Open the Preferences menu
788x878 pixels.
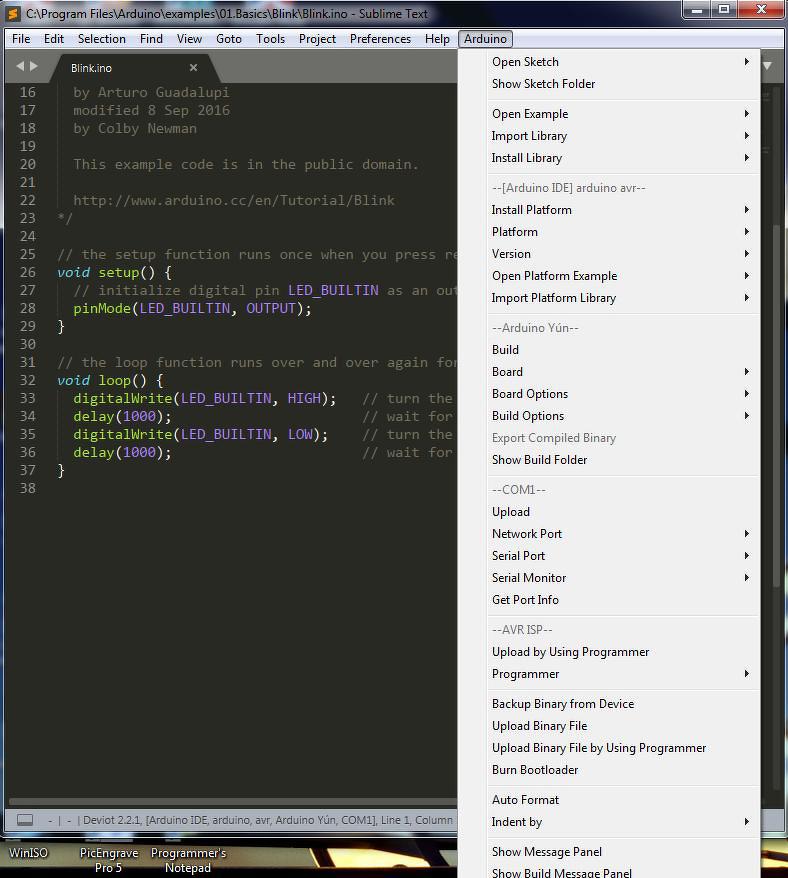point(380,39)
